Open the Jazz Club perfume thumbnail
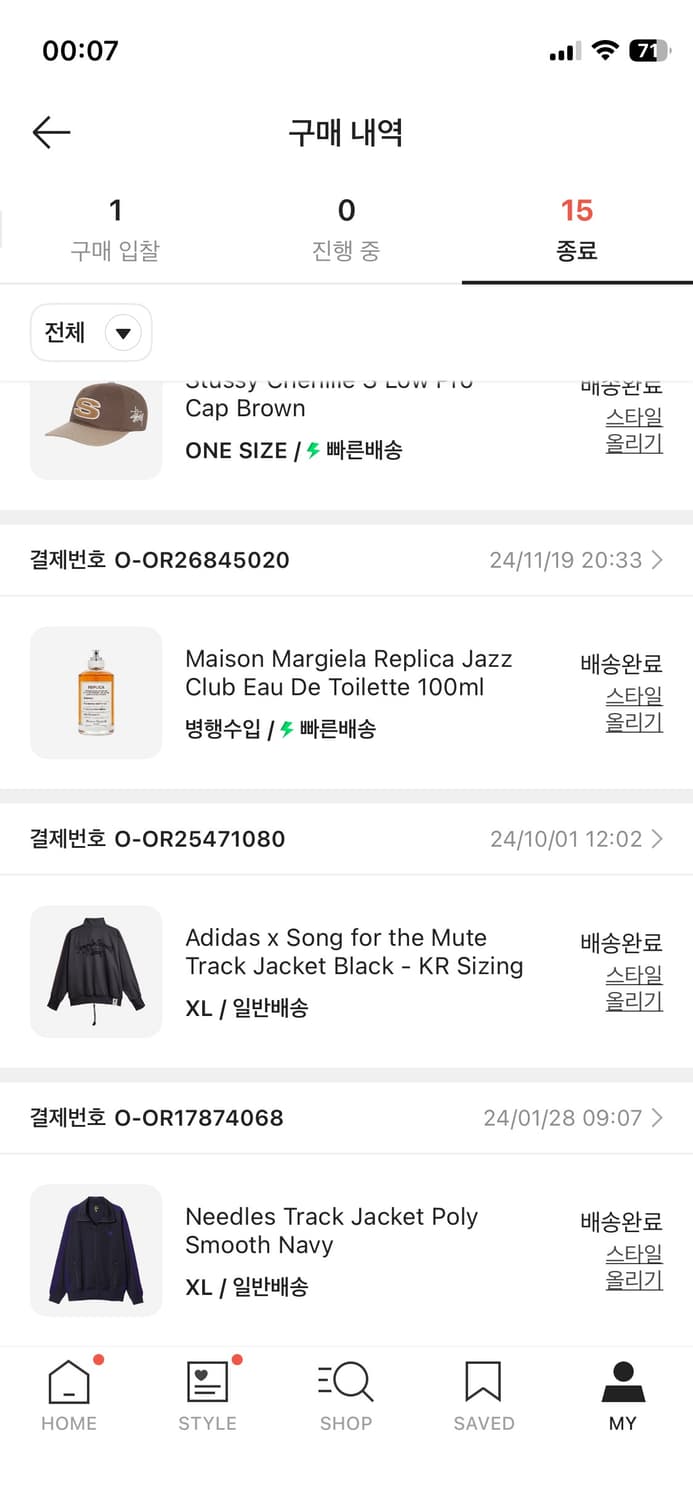693x1500 pixels. (x=96, y=693)
